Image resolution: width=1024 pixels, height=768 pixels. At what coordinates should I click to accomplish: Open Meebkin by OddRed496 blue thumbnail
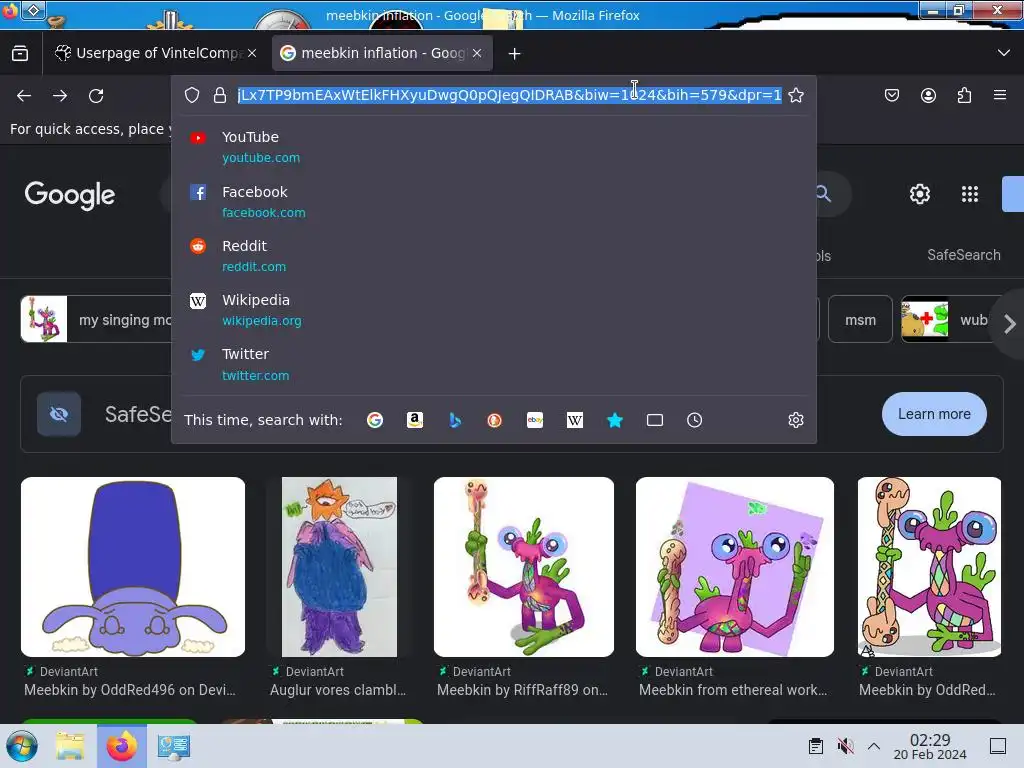133,567
